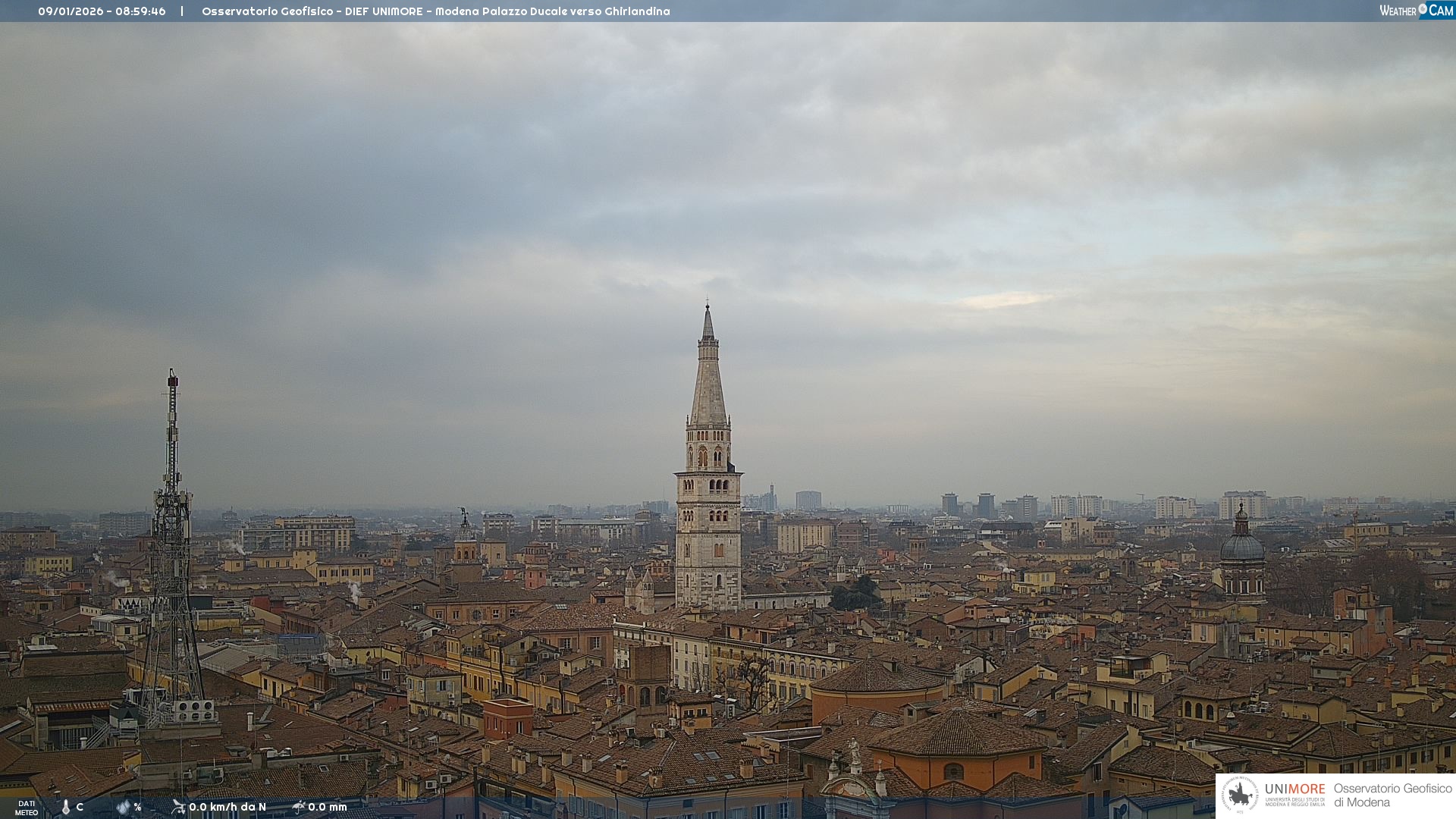Click the wind anemometer icon
The image size is (1456, 819).
pos(178,807)
